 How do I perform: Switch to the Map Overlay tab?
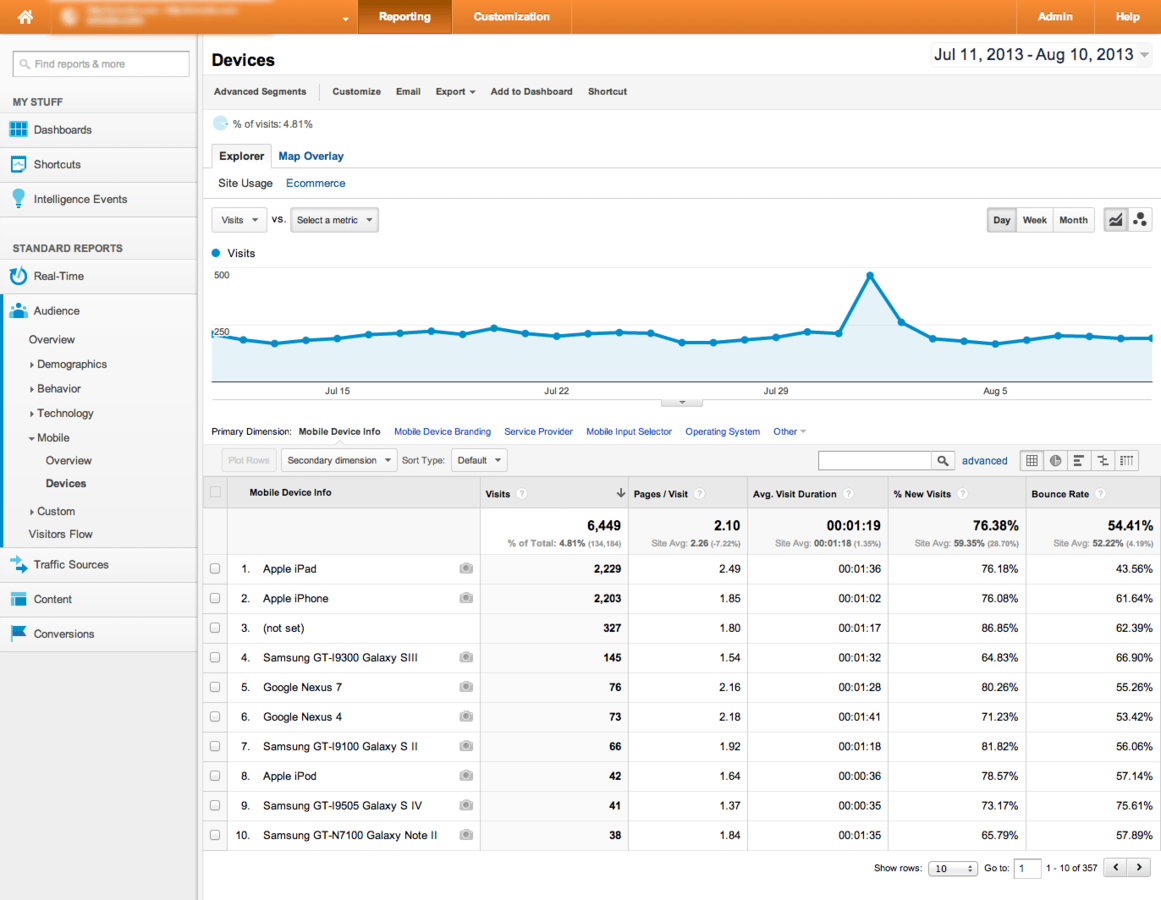[x=311, y=156]
